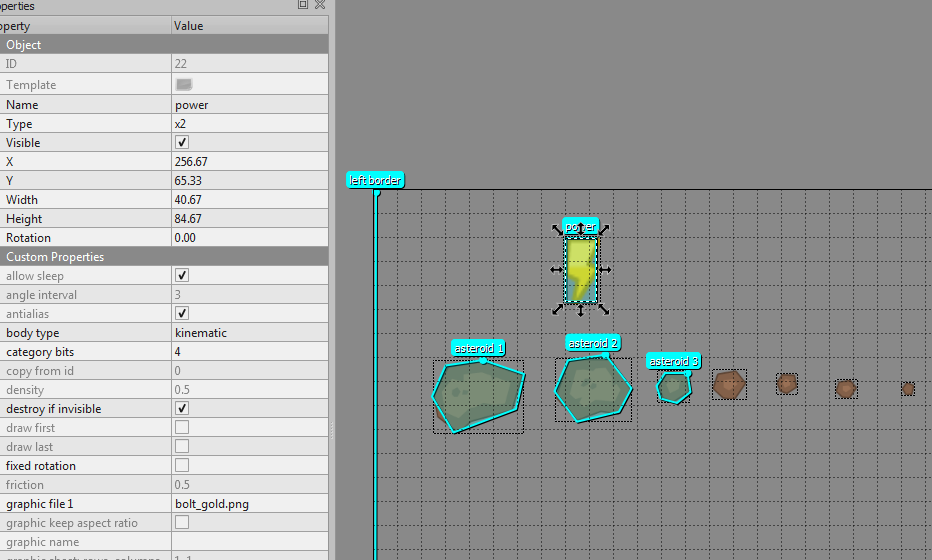Screen dimensions: 932x560
Task: Select the asteroid 3 label
Action: pyautogui.click(x=673, y=361)
